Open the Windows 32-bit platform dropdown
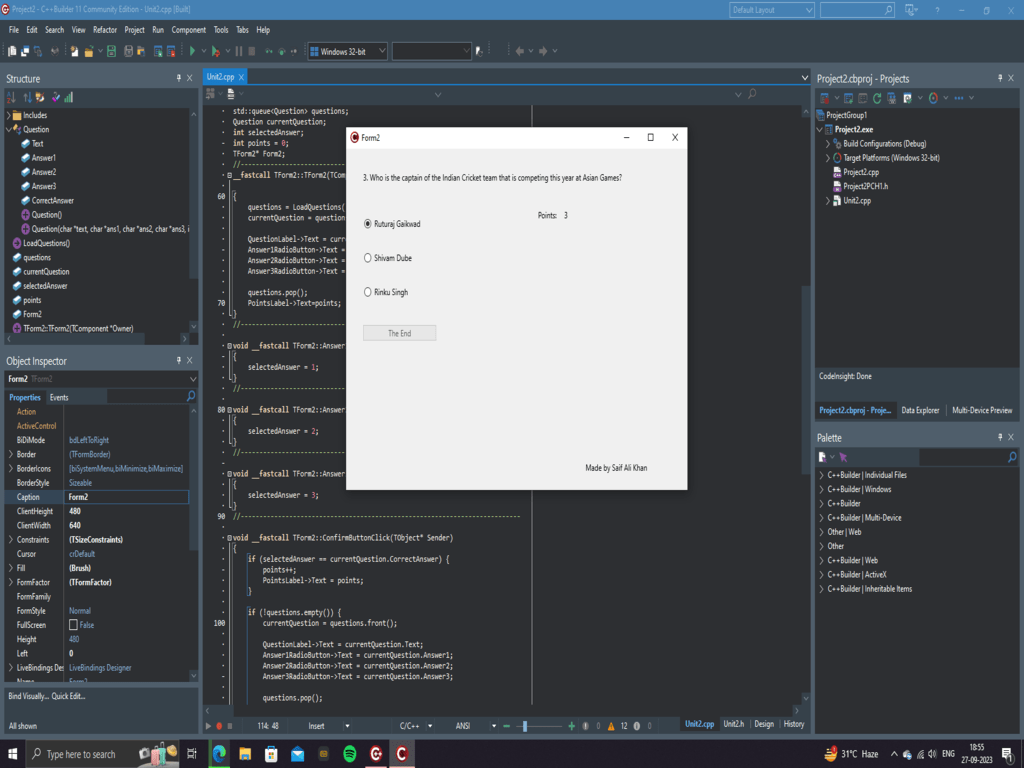 pos(382,51)
